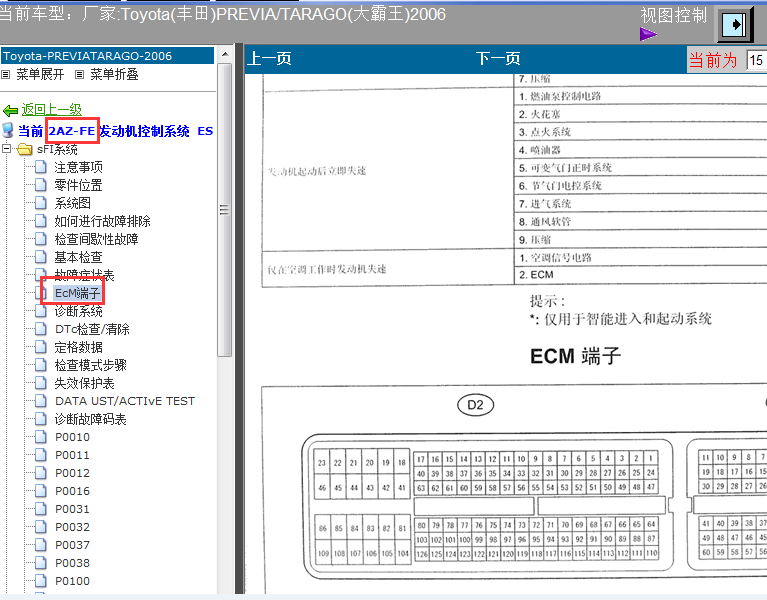Open the P0031 trouble code page
The height and width of the screenshot is (600, 767).
(x=72, y=509)
